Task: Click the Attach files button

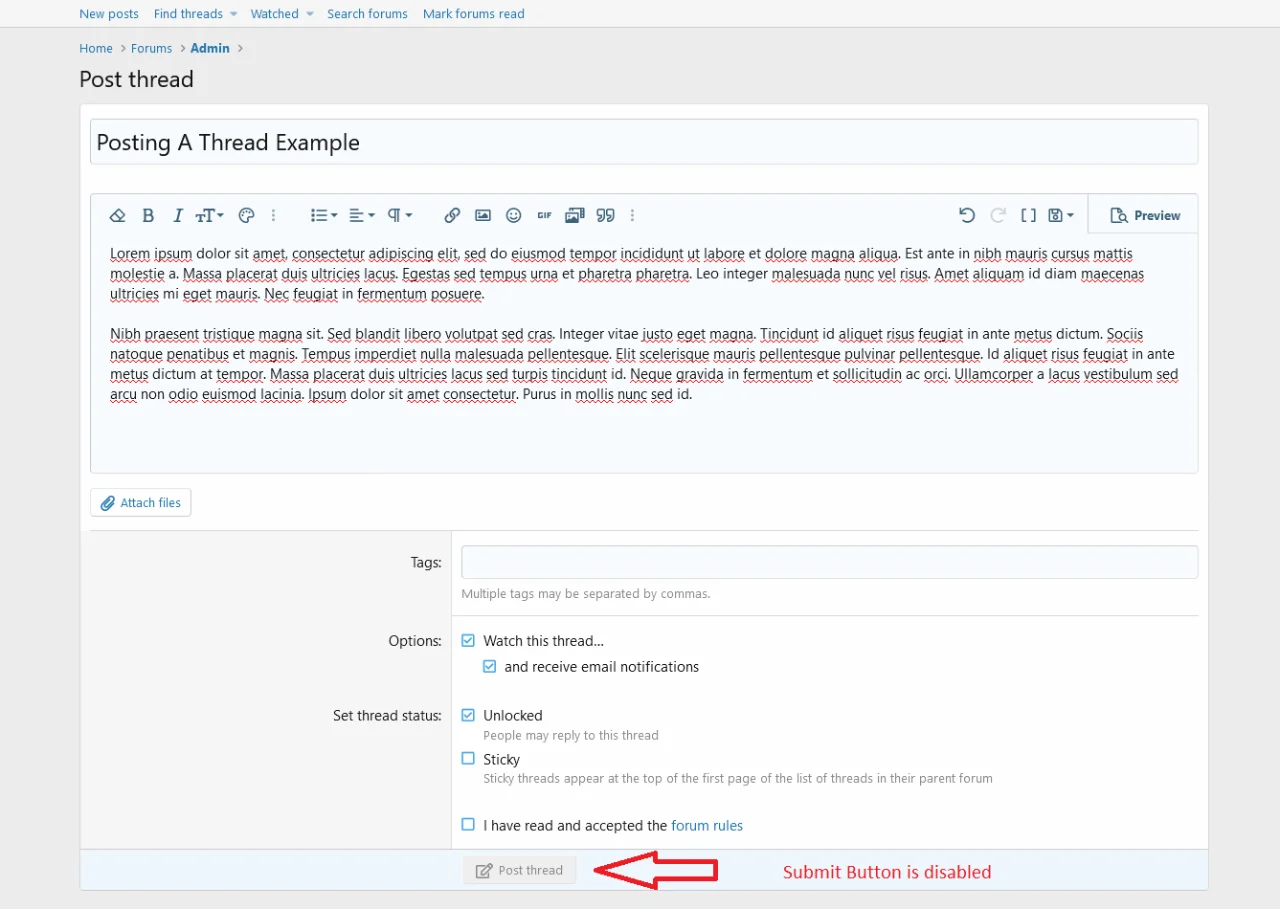Action: click(141, 503)
